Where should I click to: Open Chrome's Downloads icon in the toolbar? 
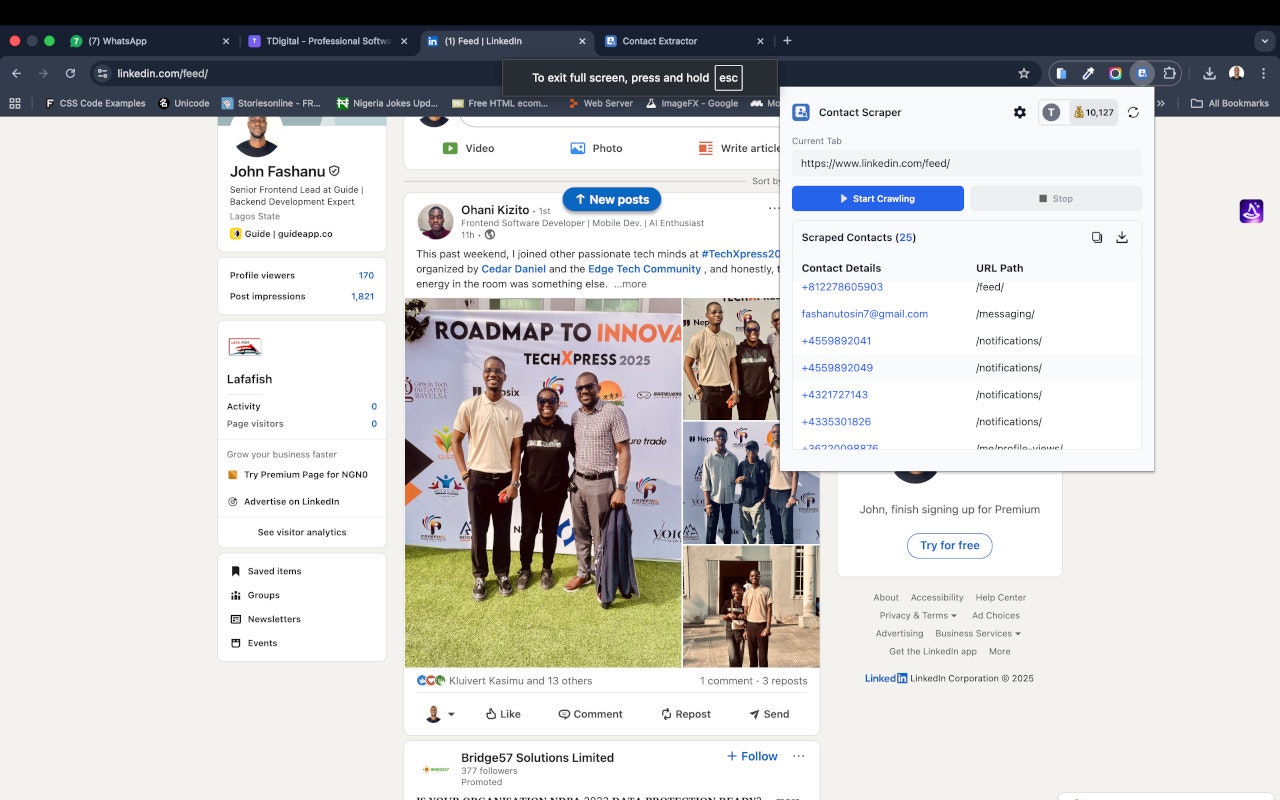click(1209, 73)
